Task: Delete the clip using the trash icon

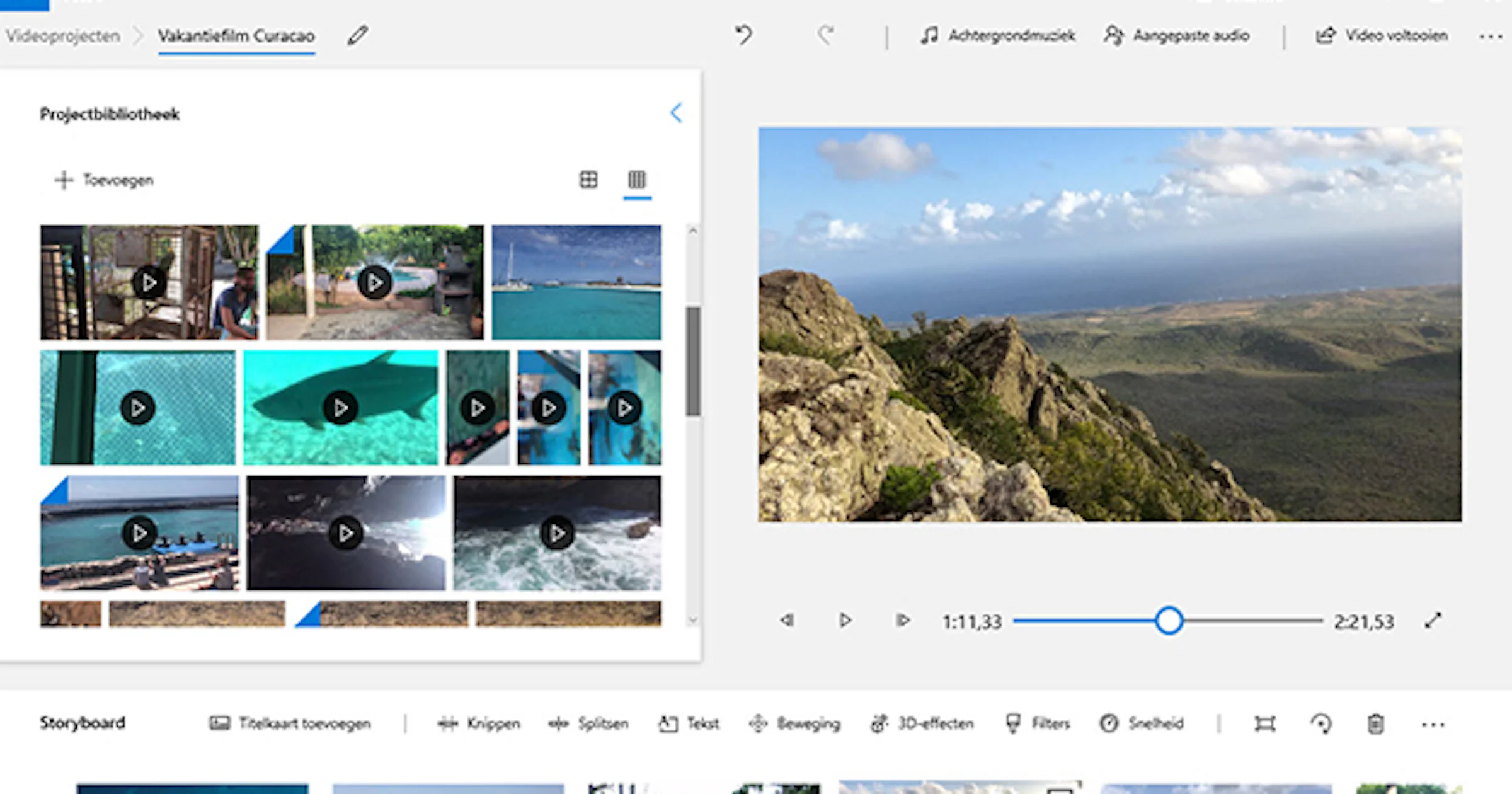Action: tap(1376, 723)
